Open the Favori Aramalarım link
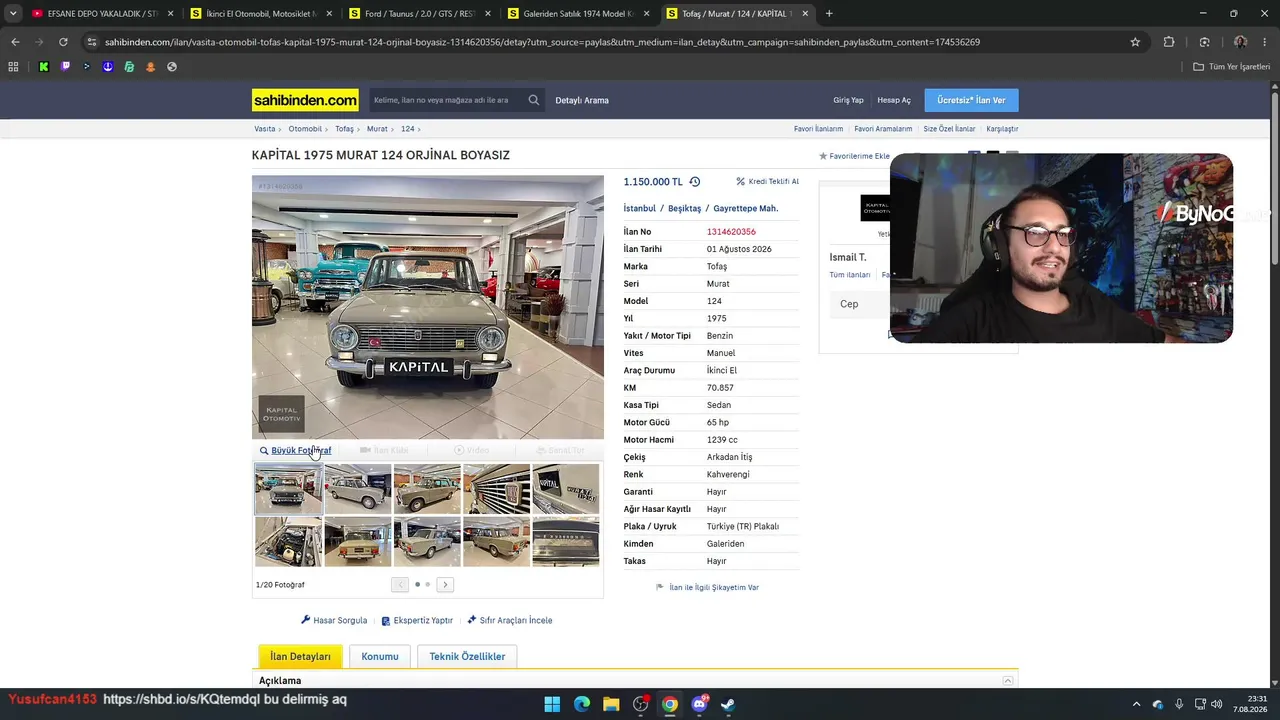This screenshot has width=1280, height=720. tap(883, 129)
